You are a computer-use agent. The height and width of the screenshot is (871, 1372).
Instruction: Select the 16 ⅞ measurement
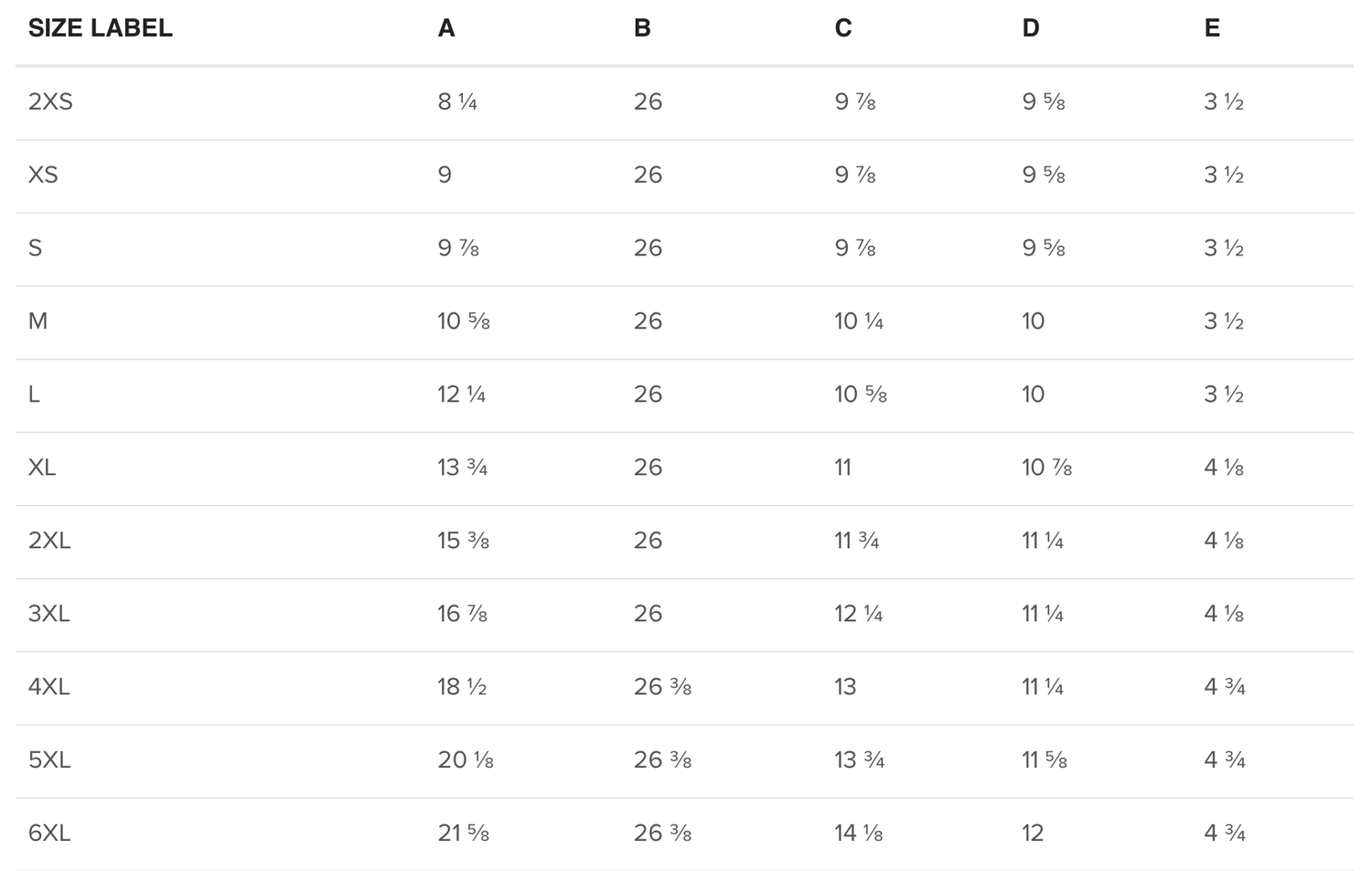(462, 614)
